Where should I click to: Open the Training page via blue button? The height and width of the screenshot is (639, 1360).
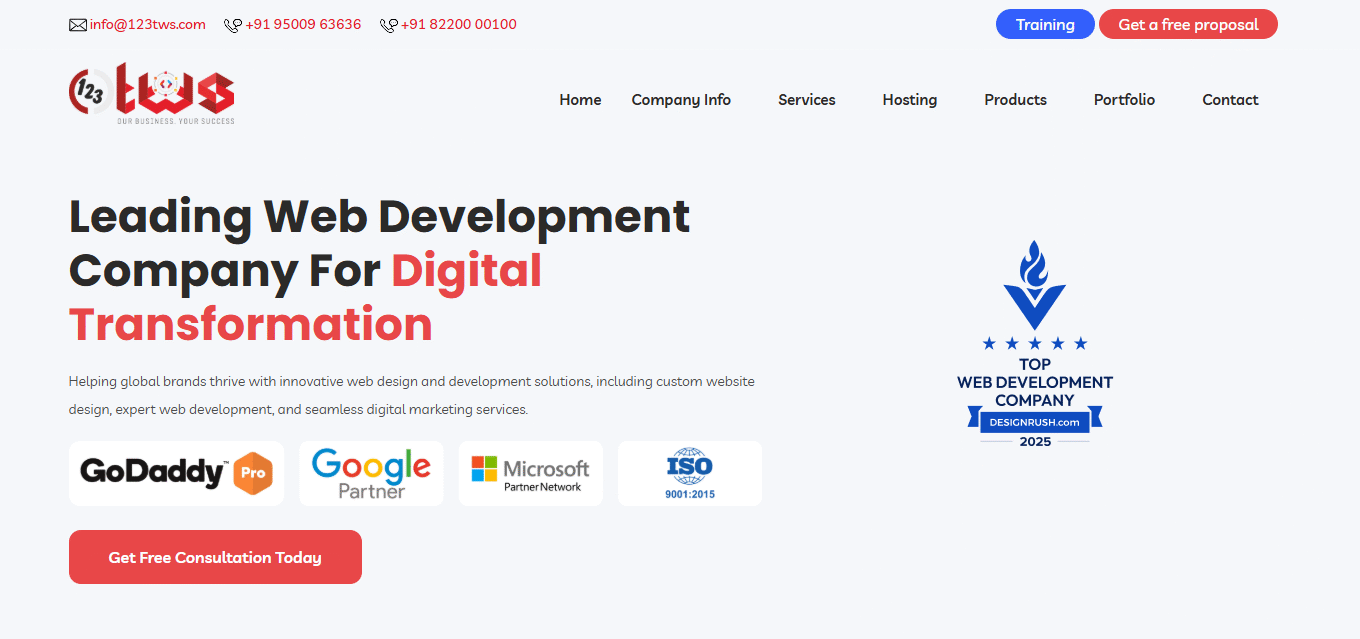pyautogui.click(x=1045, y=23)
